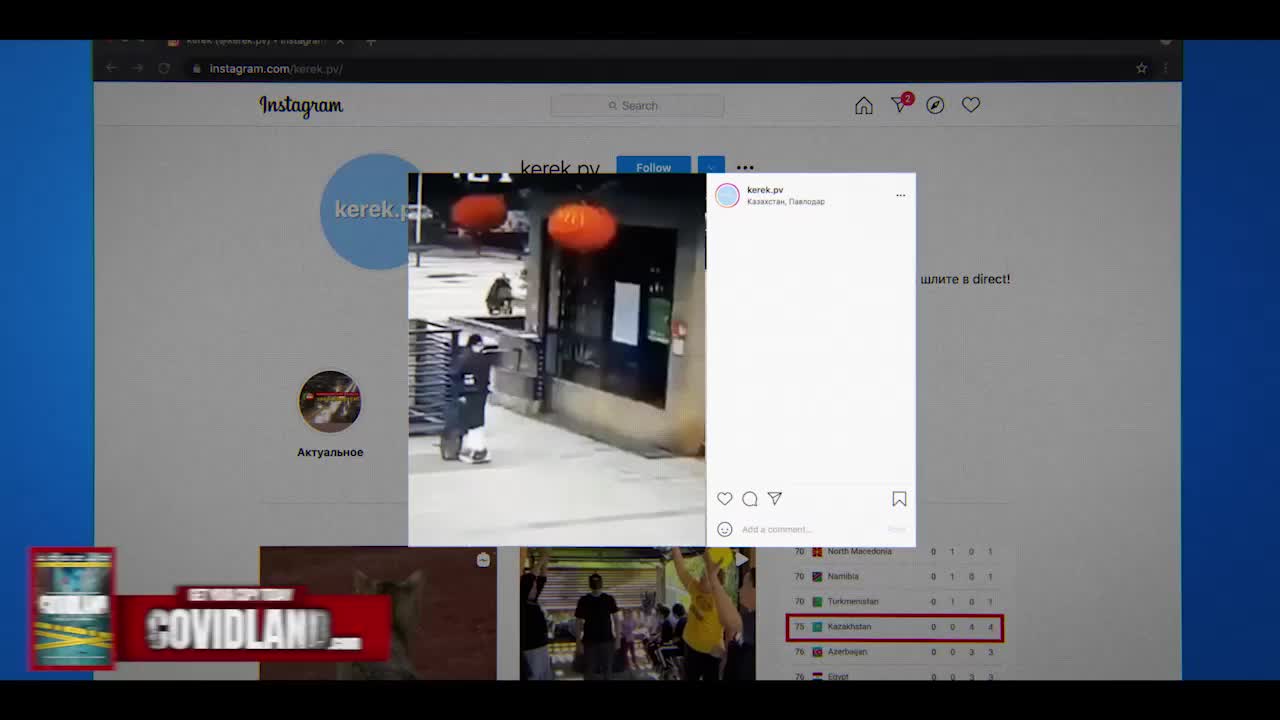1280x720 pixels.
Task: Reload the page in browser
Action: (164, 68)
